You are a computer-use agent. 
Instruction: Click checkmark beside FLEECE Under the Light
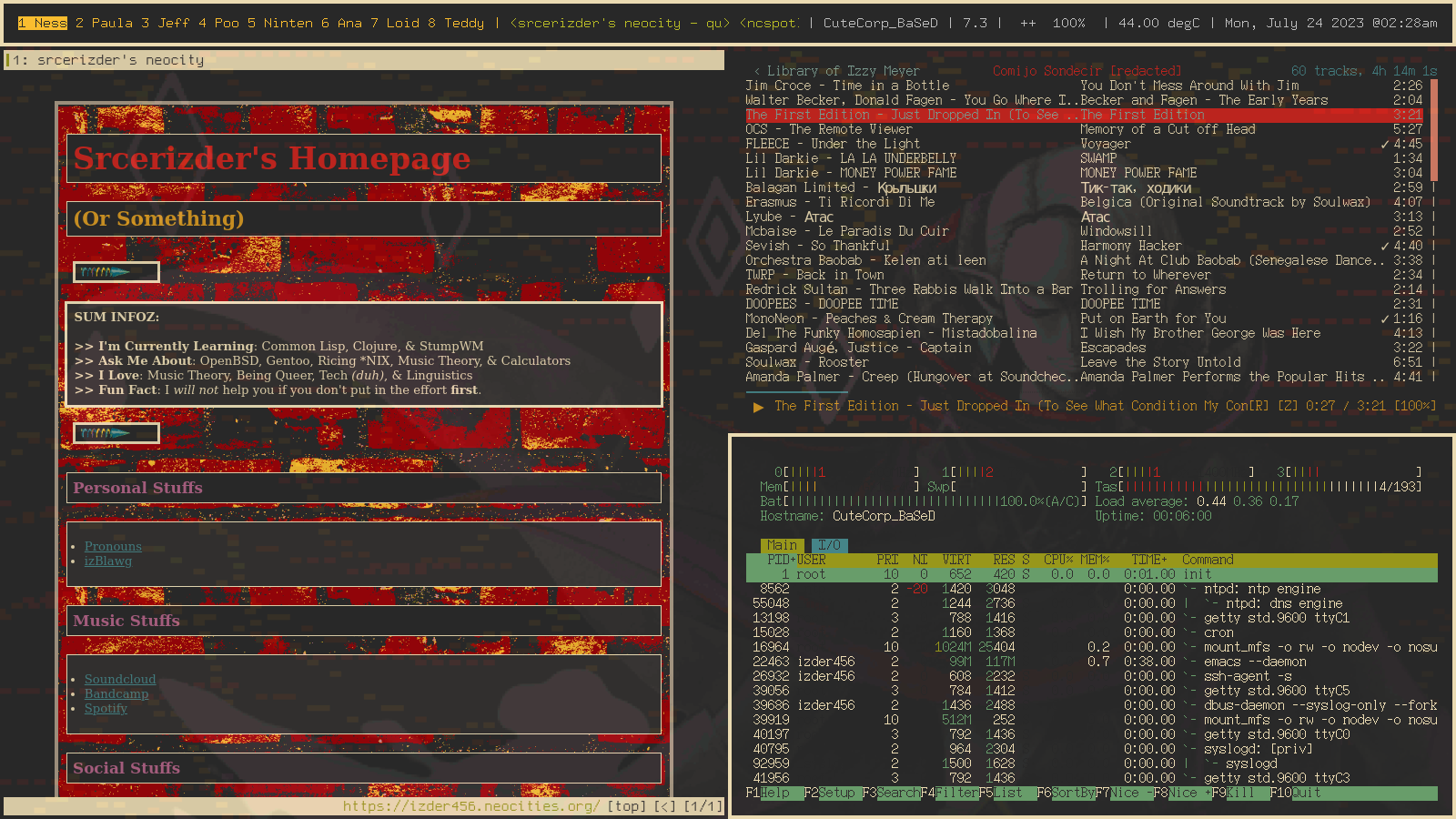tap(1385, 144)
